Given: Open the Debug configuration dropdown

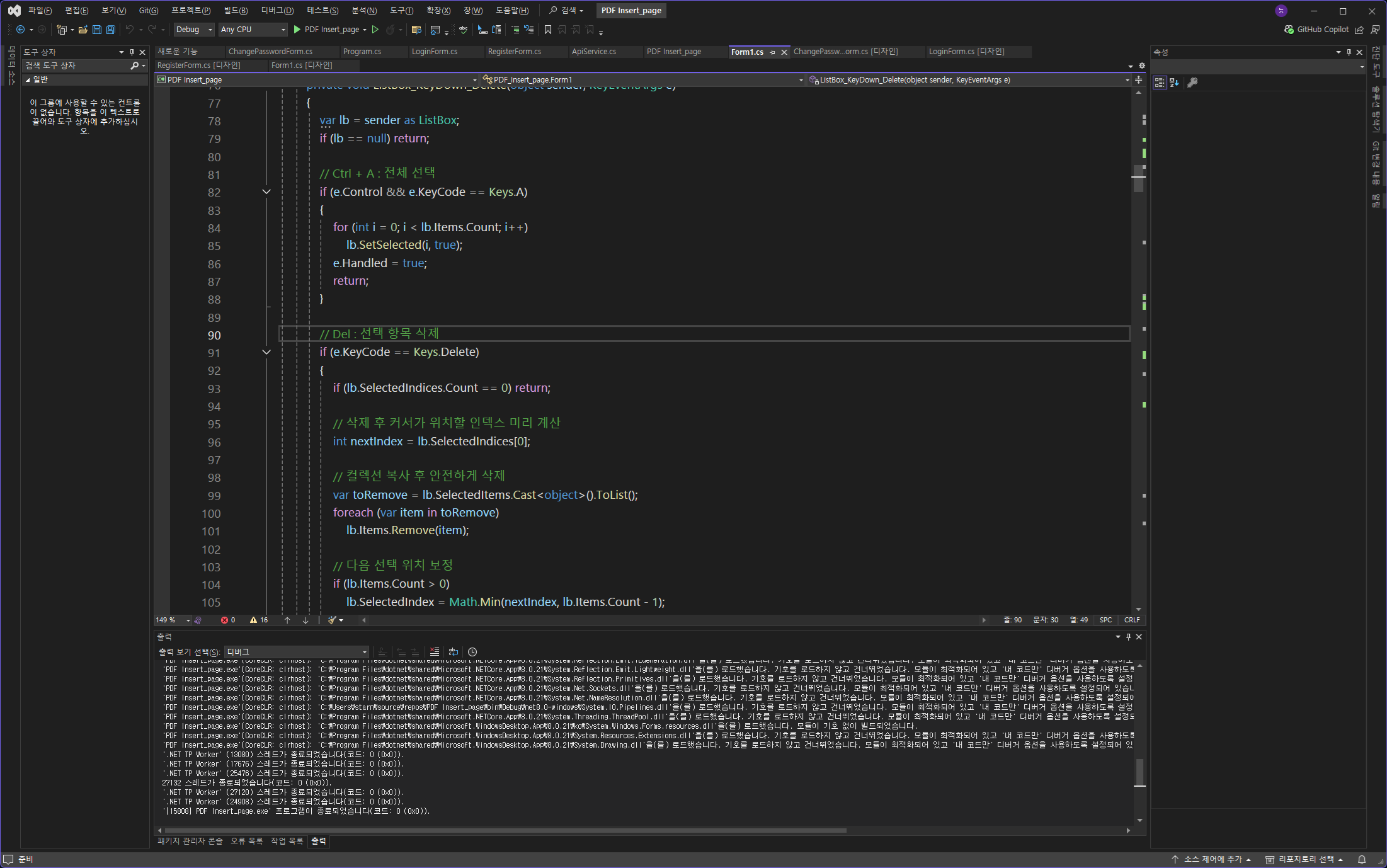Looking at the screenshot, I should 193,30.
